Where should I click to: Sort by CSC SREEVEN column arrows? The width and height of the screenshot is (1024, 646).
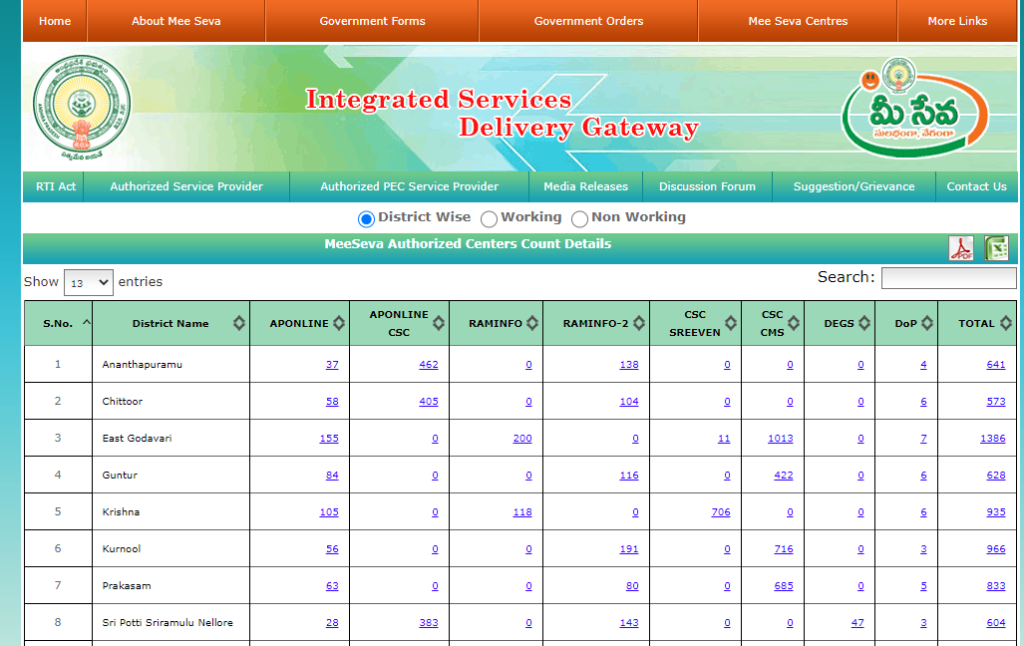click(x=731, y=323)
